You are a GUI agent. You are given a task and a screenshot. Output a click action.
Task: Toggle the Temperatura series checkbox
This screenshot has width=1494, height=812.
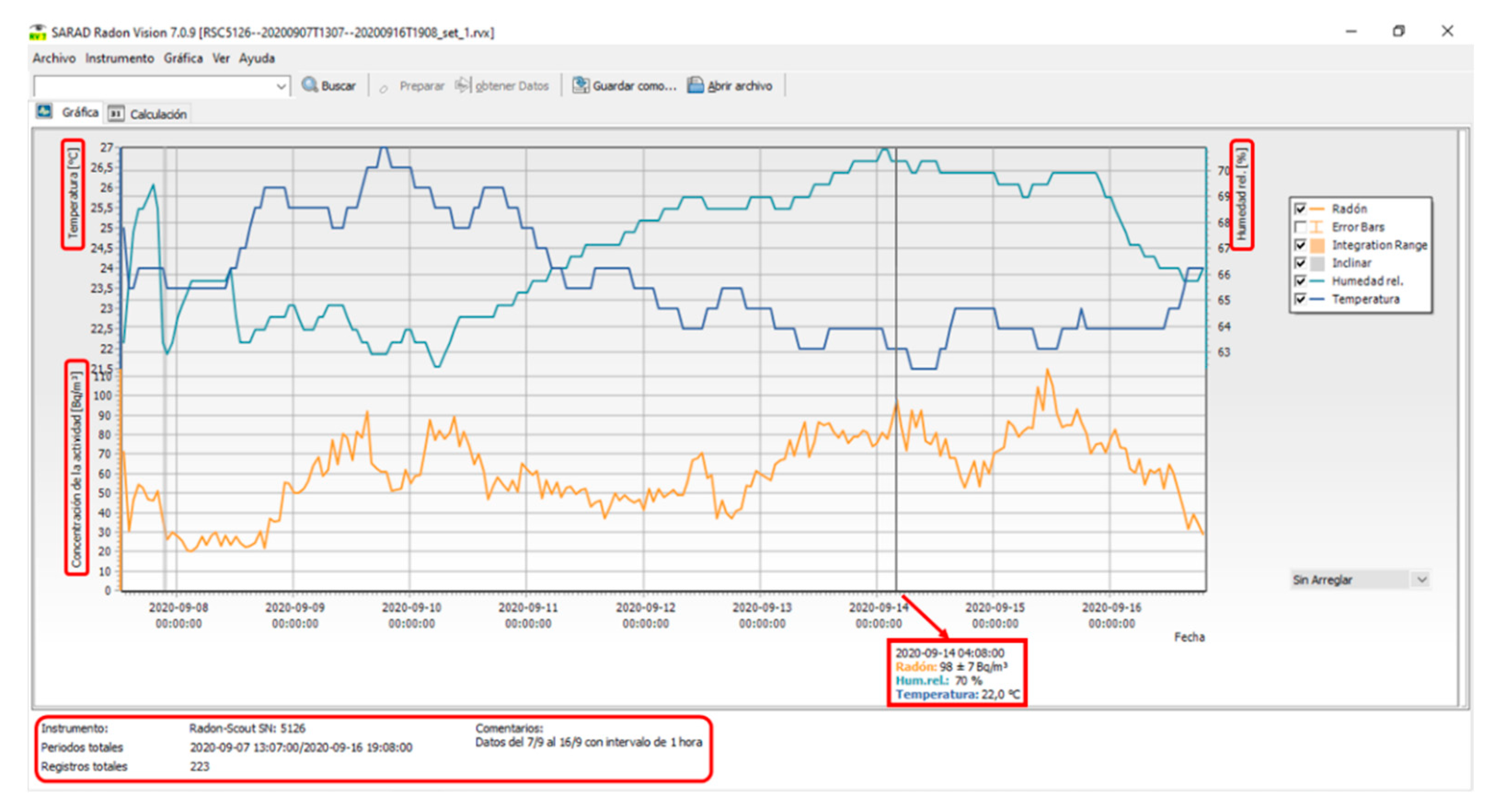click(1300, 299)
